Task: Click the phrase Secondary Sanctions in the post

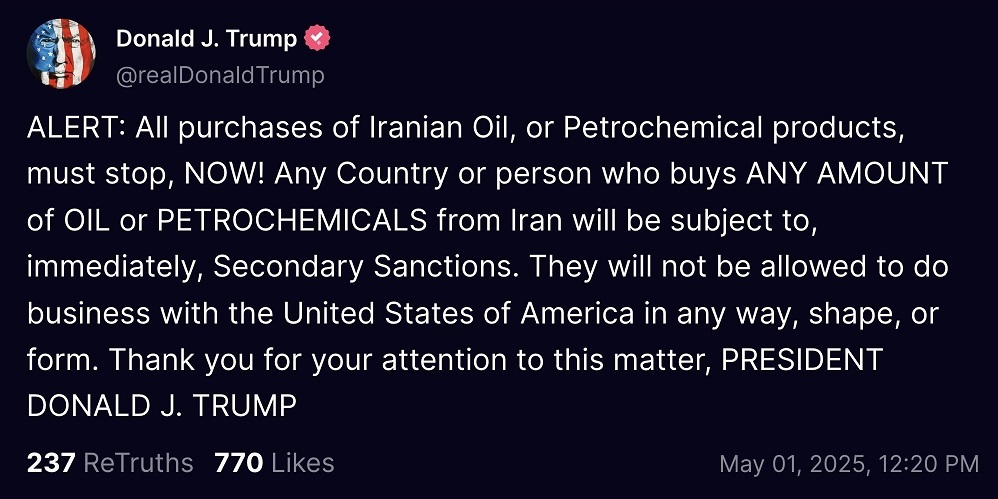Action: tap(362, 267)
